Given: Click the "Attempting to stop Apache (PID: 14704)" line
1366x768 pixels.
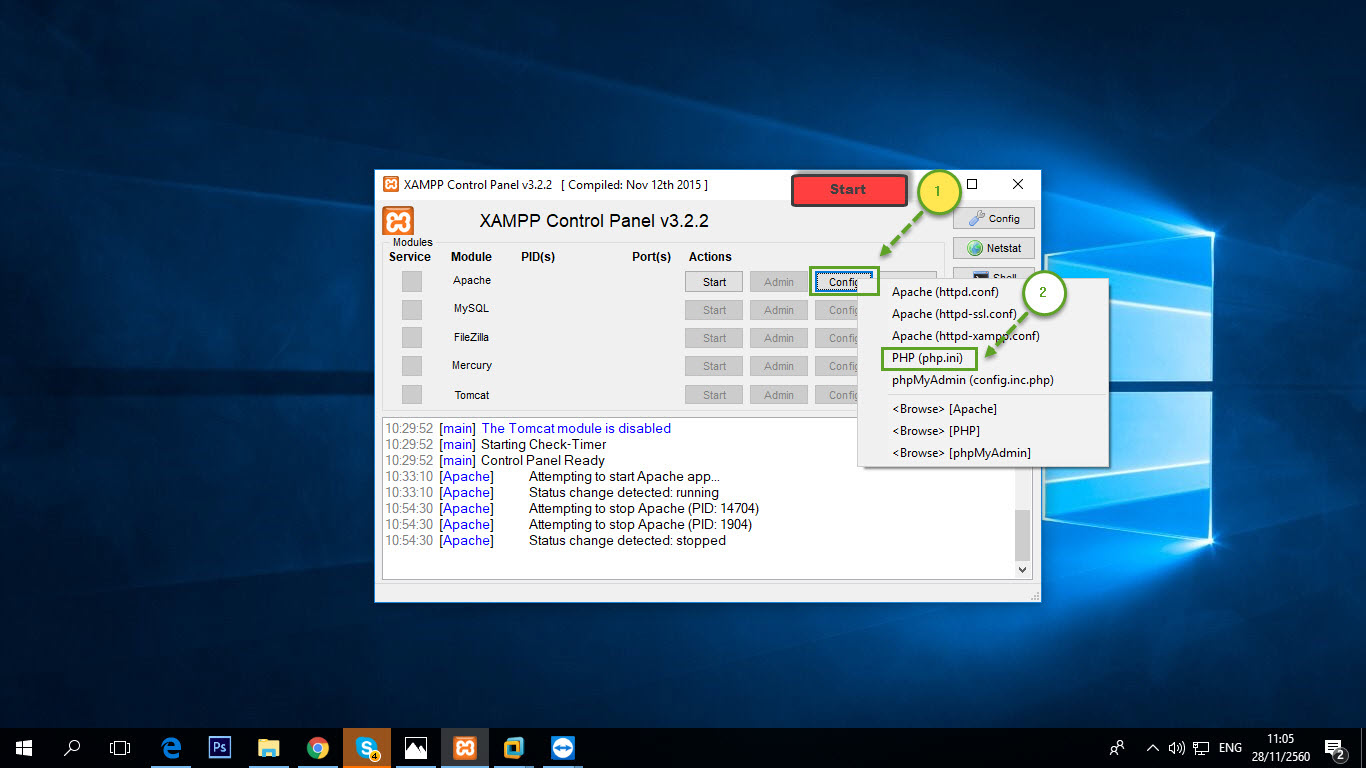Looking at the screenshot, I should pyautogui.click(x=644, y=508).
